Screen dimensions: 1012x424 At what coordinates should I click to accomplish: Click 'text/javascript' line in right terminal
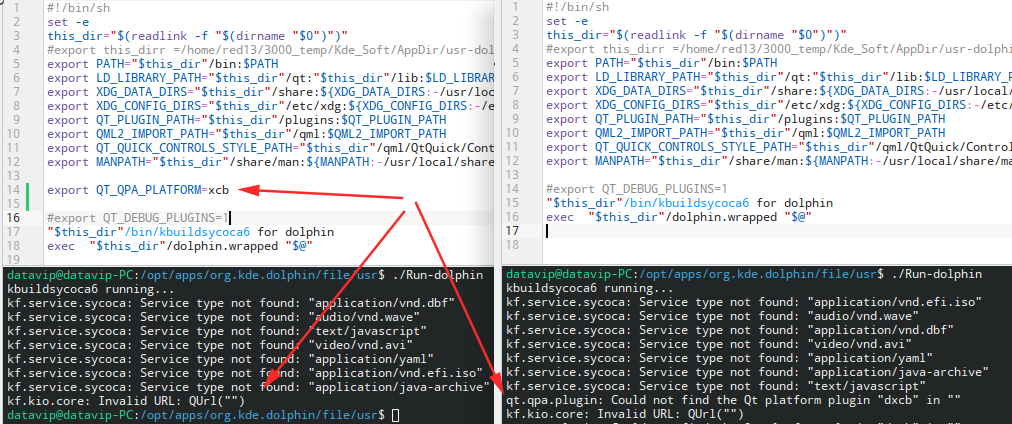tap(717, 386)
